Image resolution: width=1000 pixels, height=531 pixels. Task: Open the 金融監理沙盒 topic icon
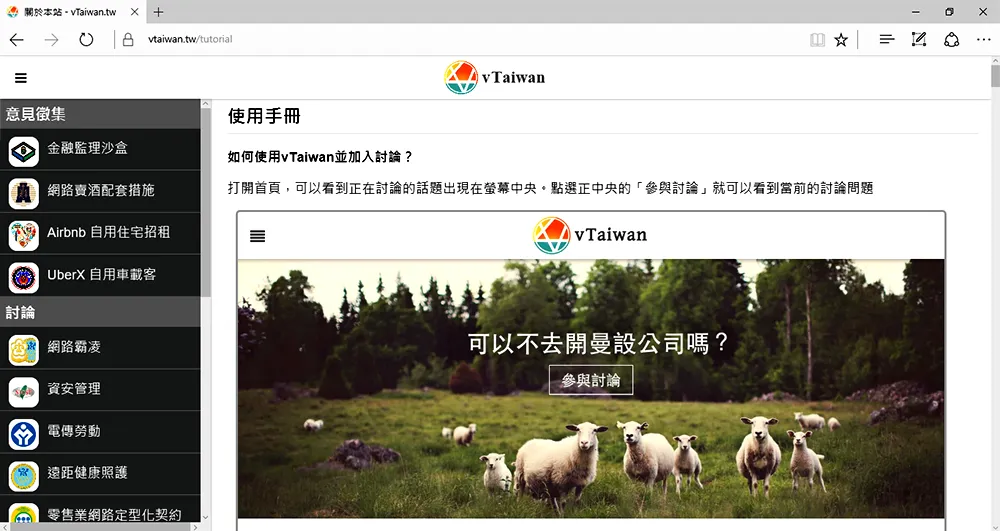(x=24, y=151)
